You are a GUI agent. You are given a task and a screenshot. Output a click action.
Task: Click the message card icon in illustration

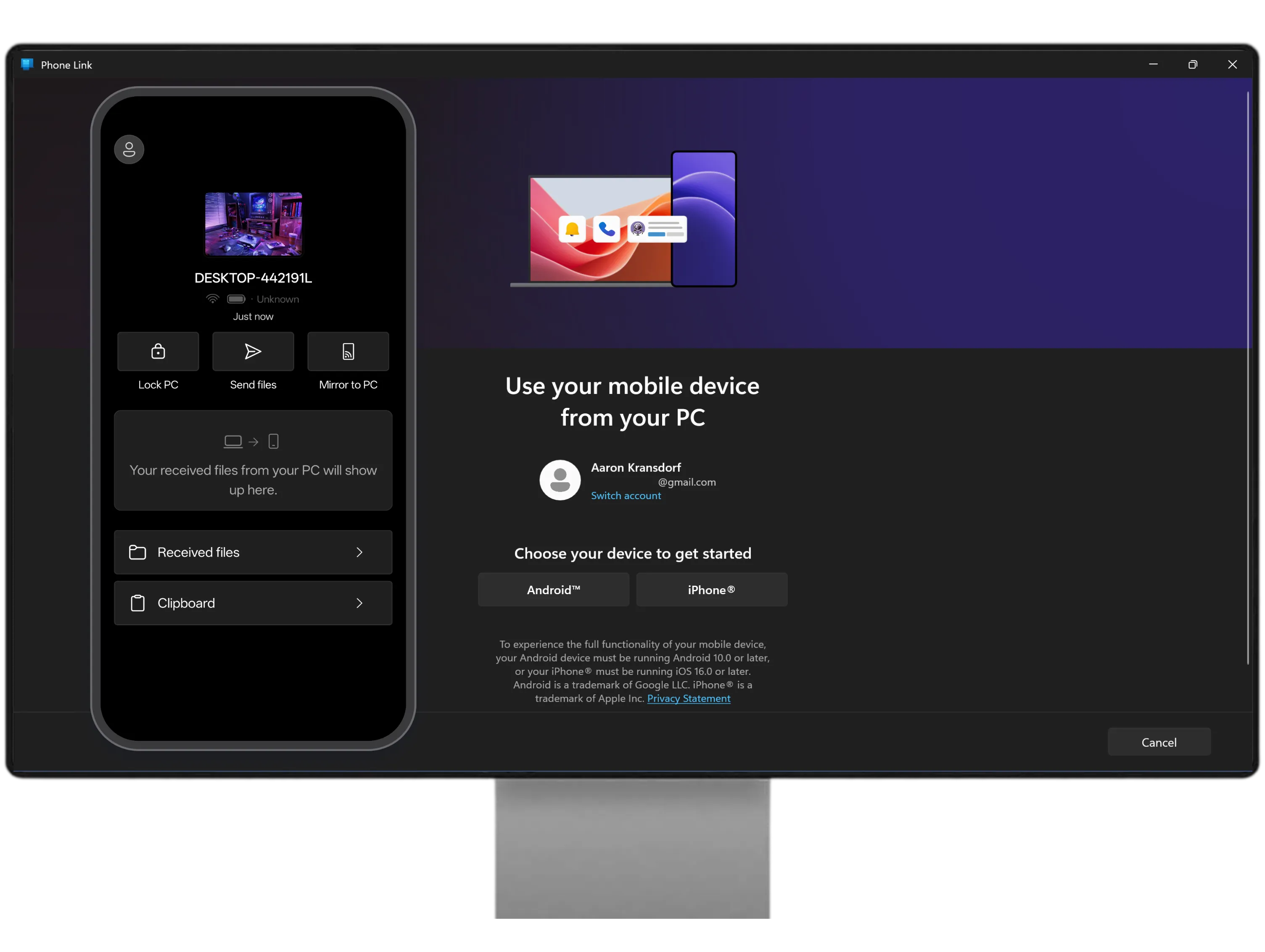657,230
